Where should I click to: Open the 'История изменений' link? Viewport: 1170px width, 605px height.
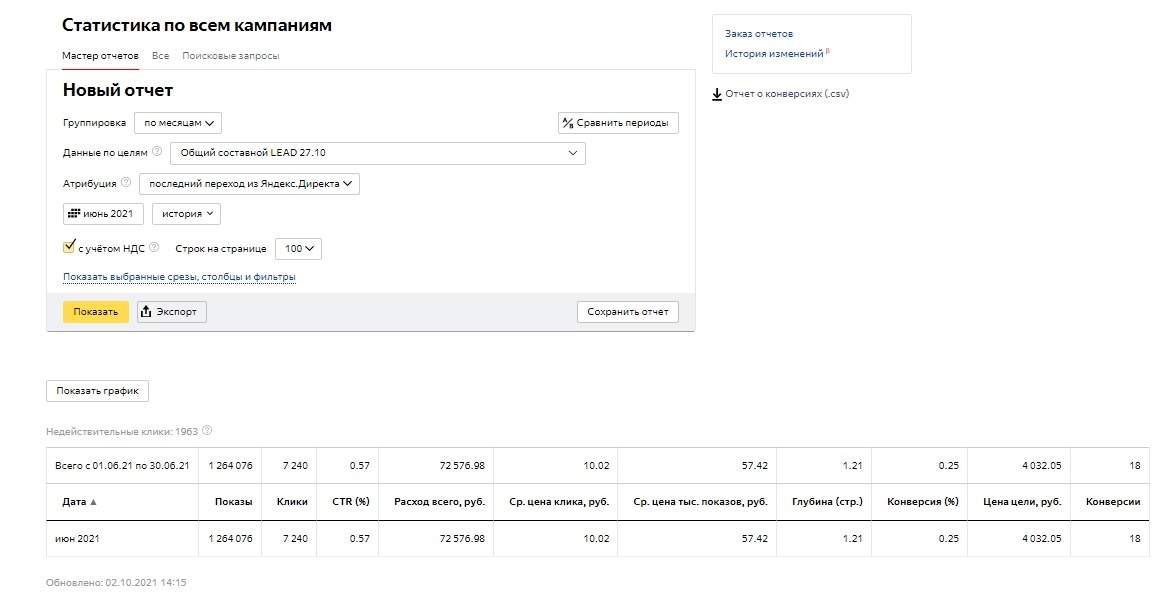pos(774,54)
